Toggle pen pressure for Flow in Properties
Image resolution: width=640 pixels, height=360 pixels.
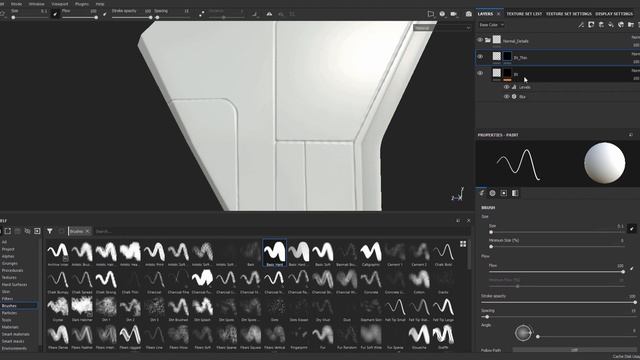(631, 269)
